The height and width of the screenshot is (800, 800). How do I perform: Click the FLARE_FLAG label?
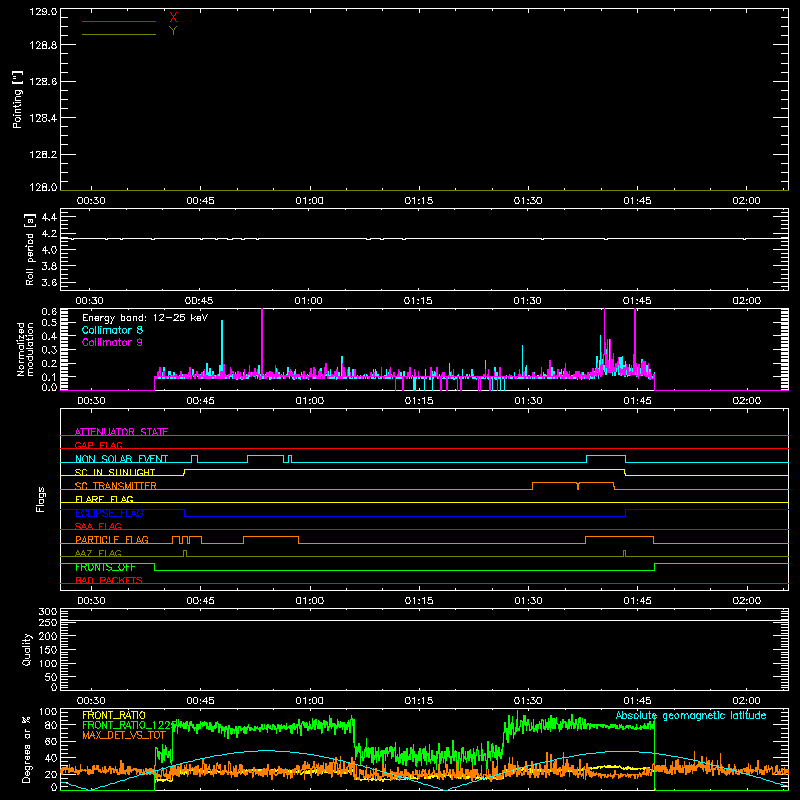(104, 499)
